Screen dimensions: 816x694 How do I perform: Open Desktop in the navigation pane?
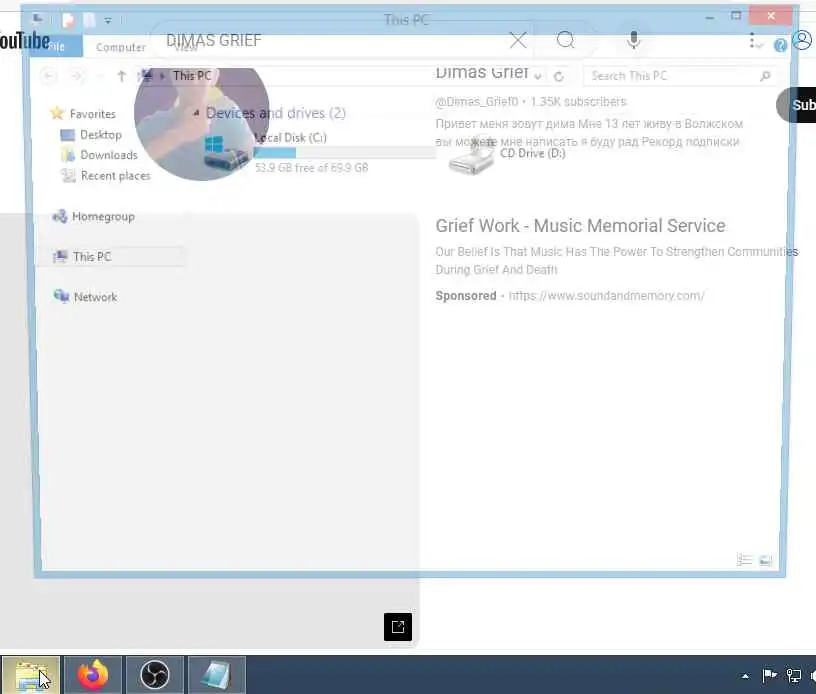(x=91, y=135)
